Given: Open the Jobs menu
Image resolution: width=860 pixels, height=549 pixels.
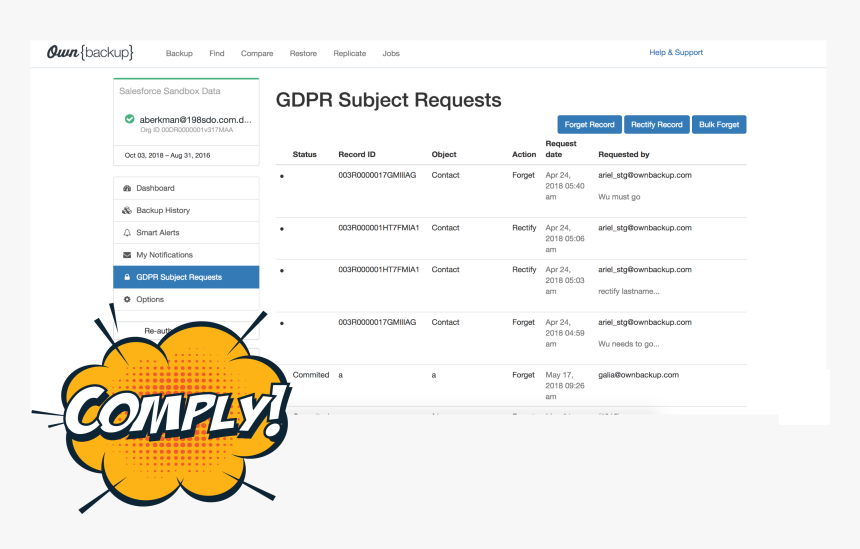Looking at the screenshot, I should (391, 53).
